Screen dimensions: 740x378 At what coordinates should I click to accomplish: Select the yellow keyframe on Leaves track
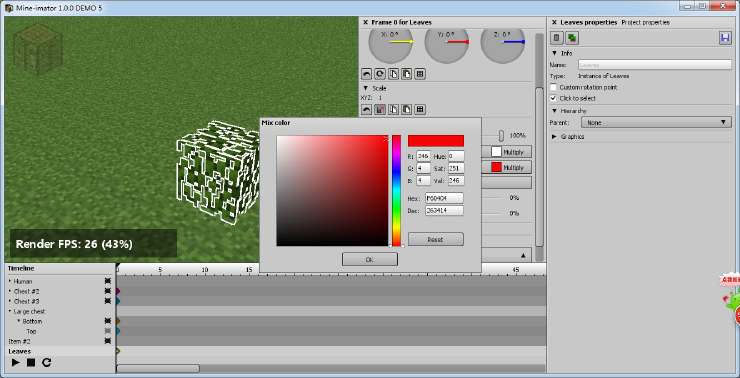(x=118, y=351)
